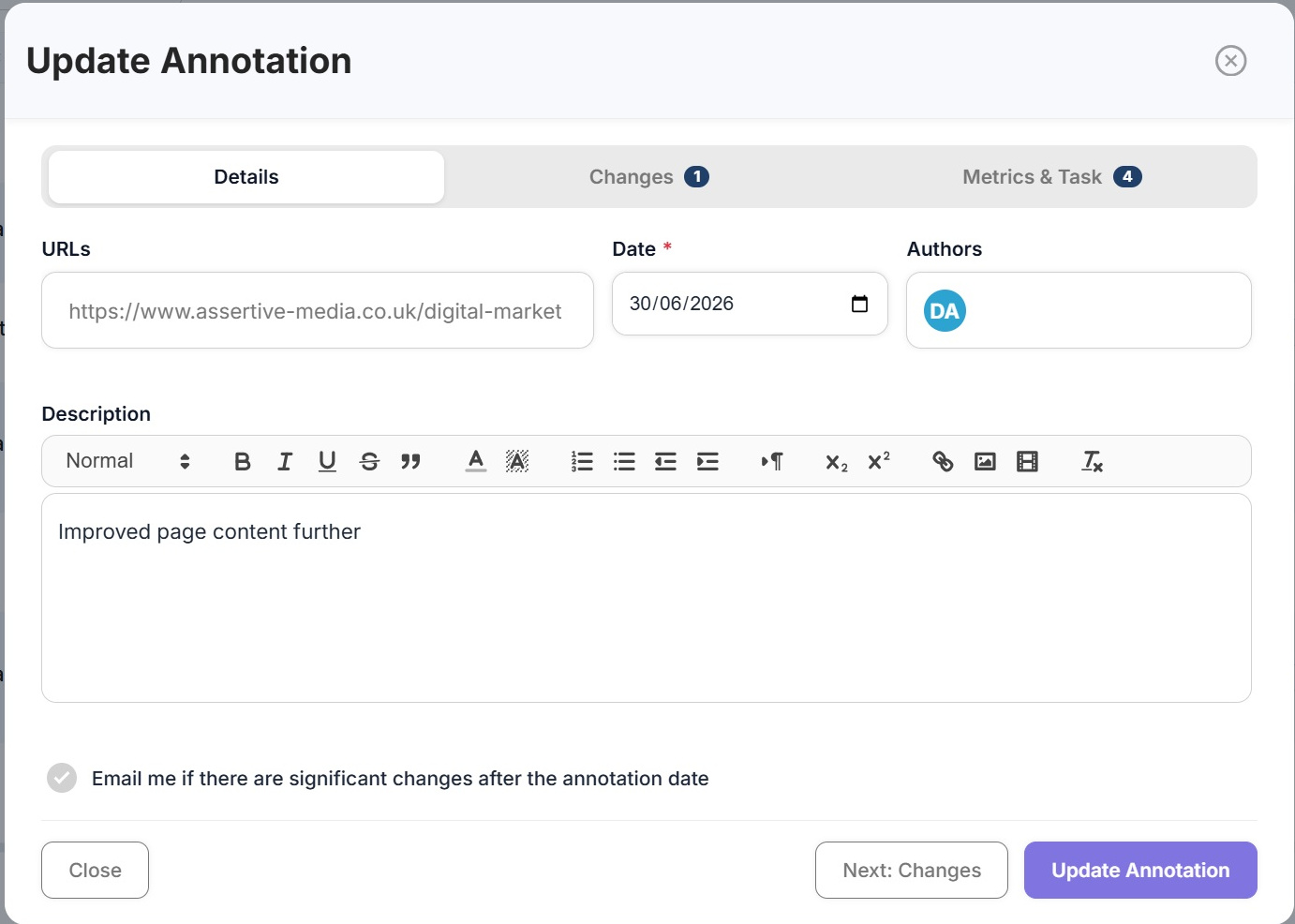Open the date picker calendar icon

(859, 304)
